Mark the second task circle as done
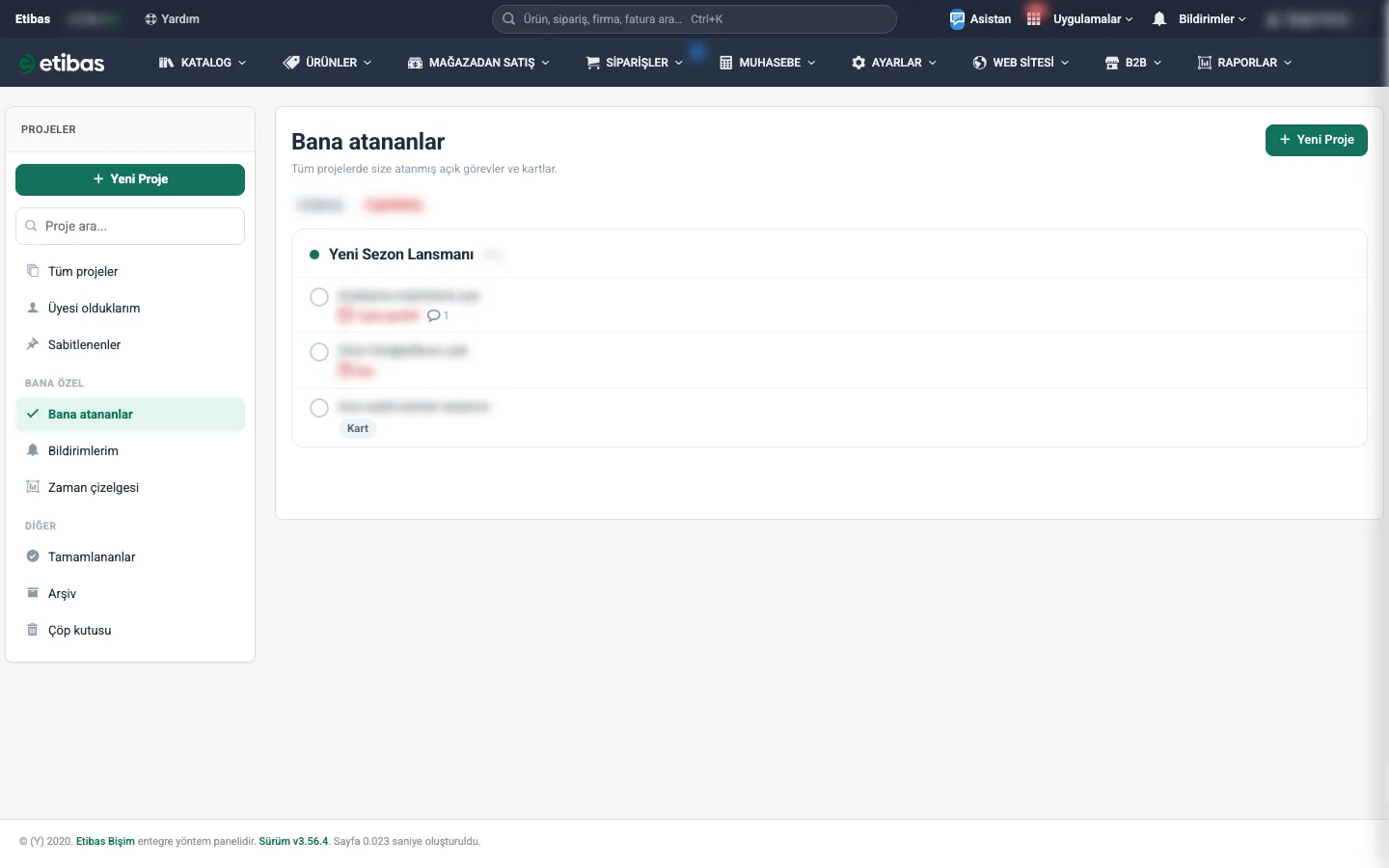 319,352
